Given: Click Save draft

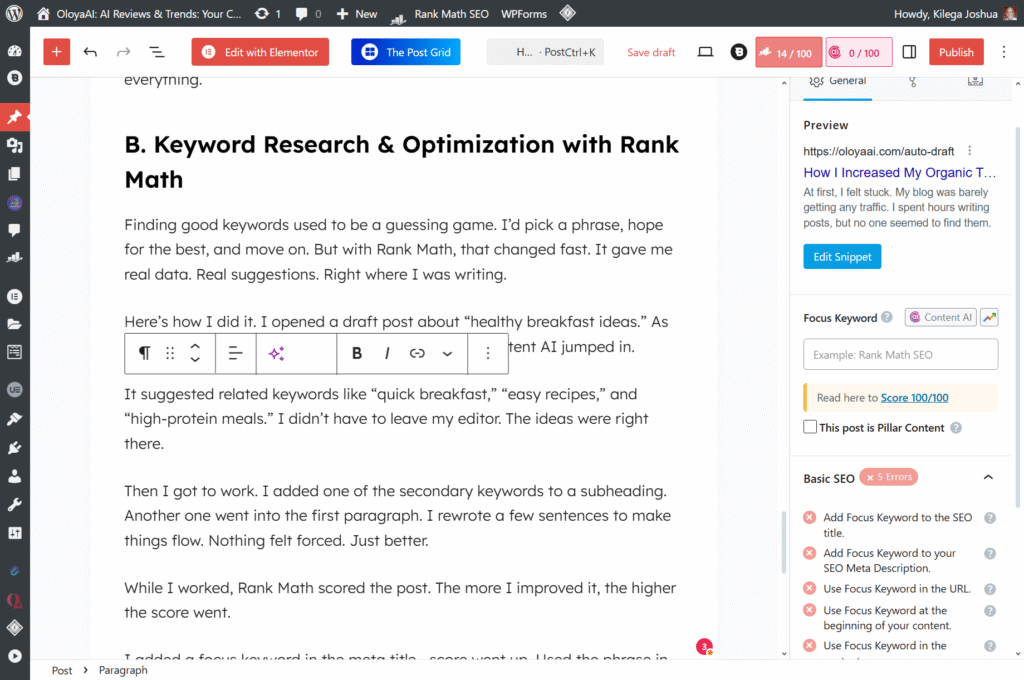Looking at the screenshot, I should pyautogui.click(x=651, y=52).
